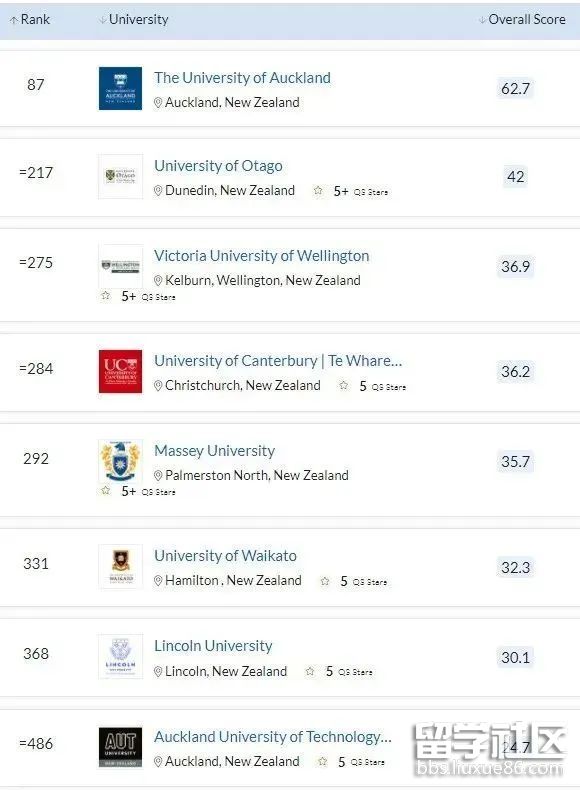Screen dimensions: 580x790
Task: Click the University of Waikato logo
Action: coord(120,567)
